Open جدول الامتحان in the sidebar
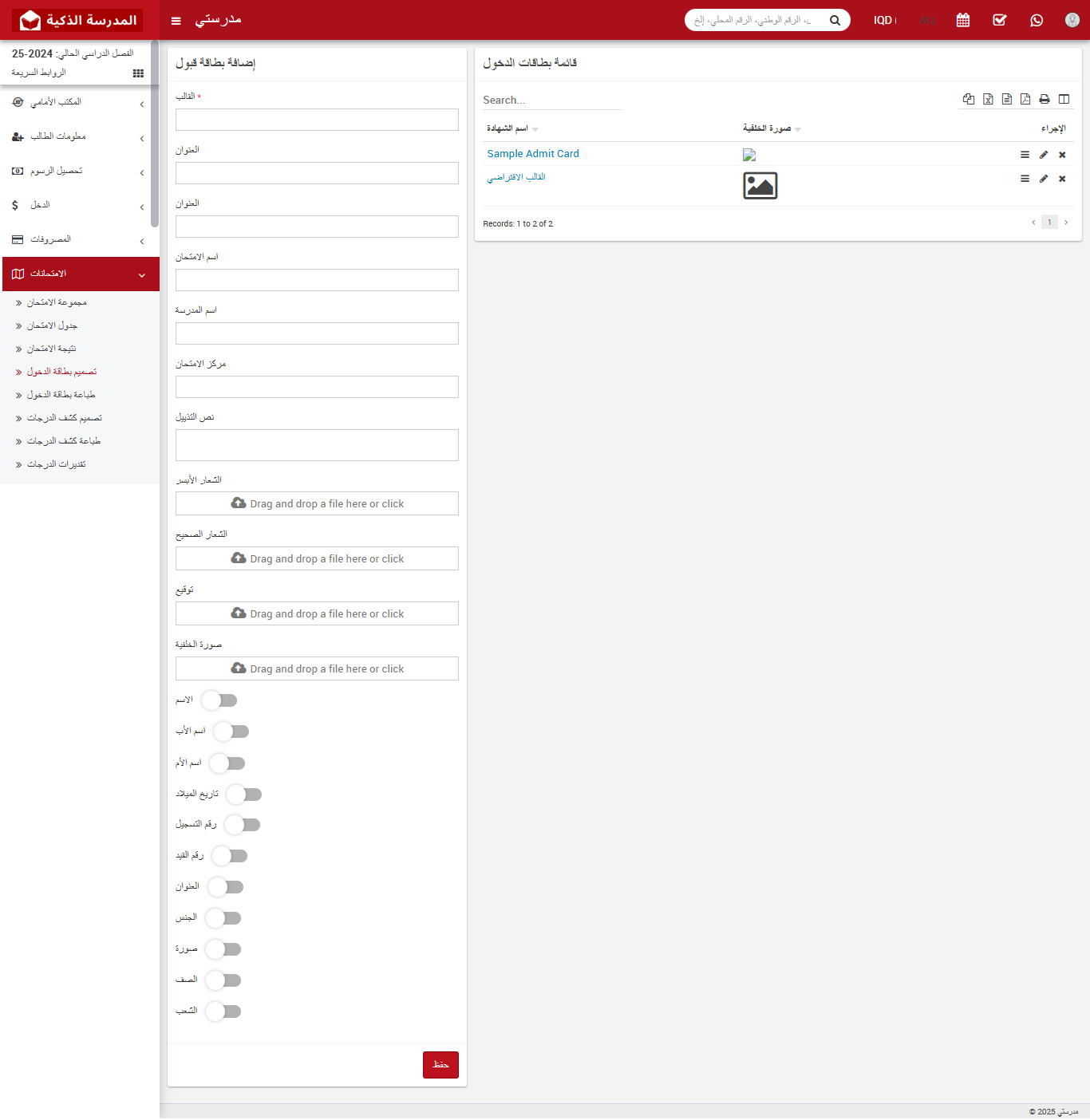Screen dimensions: 1090x1120 [x=52, y=325]
